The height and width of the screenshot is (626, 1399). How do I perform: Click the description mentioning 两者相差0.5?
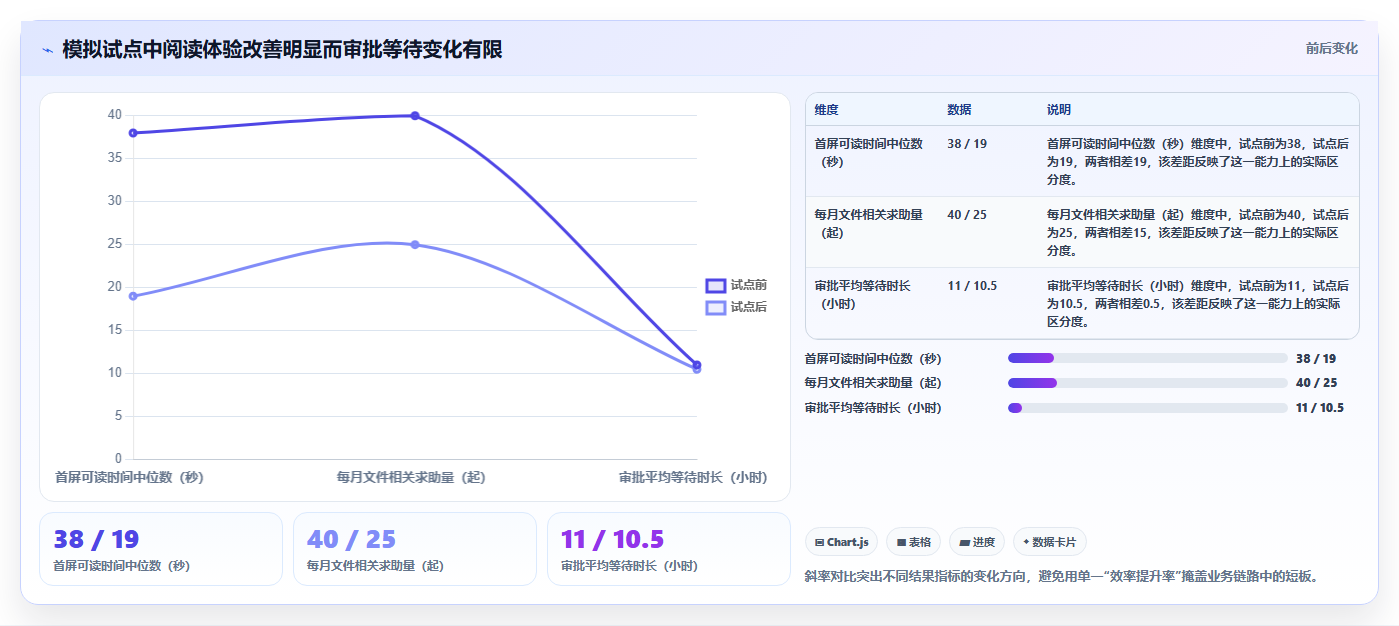click(x=1198, y=304)
